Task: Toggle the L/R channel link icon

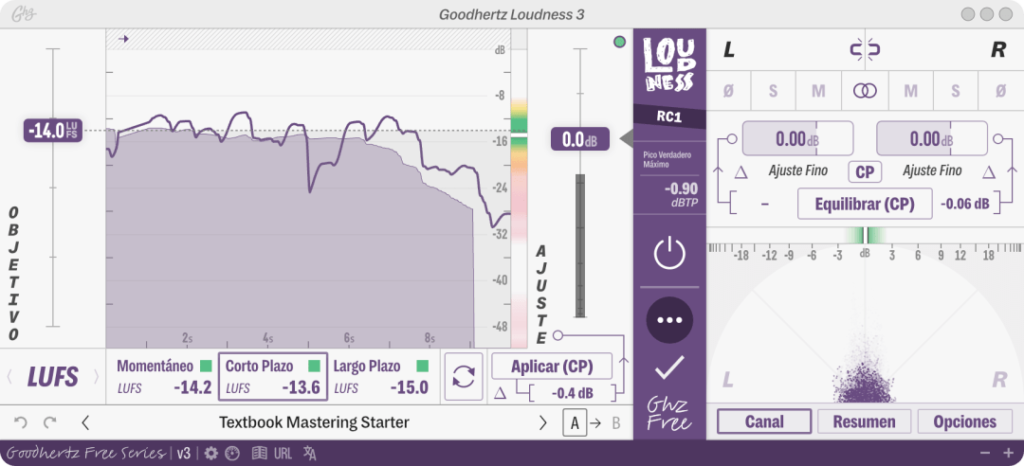Action: tap(865, 50)
